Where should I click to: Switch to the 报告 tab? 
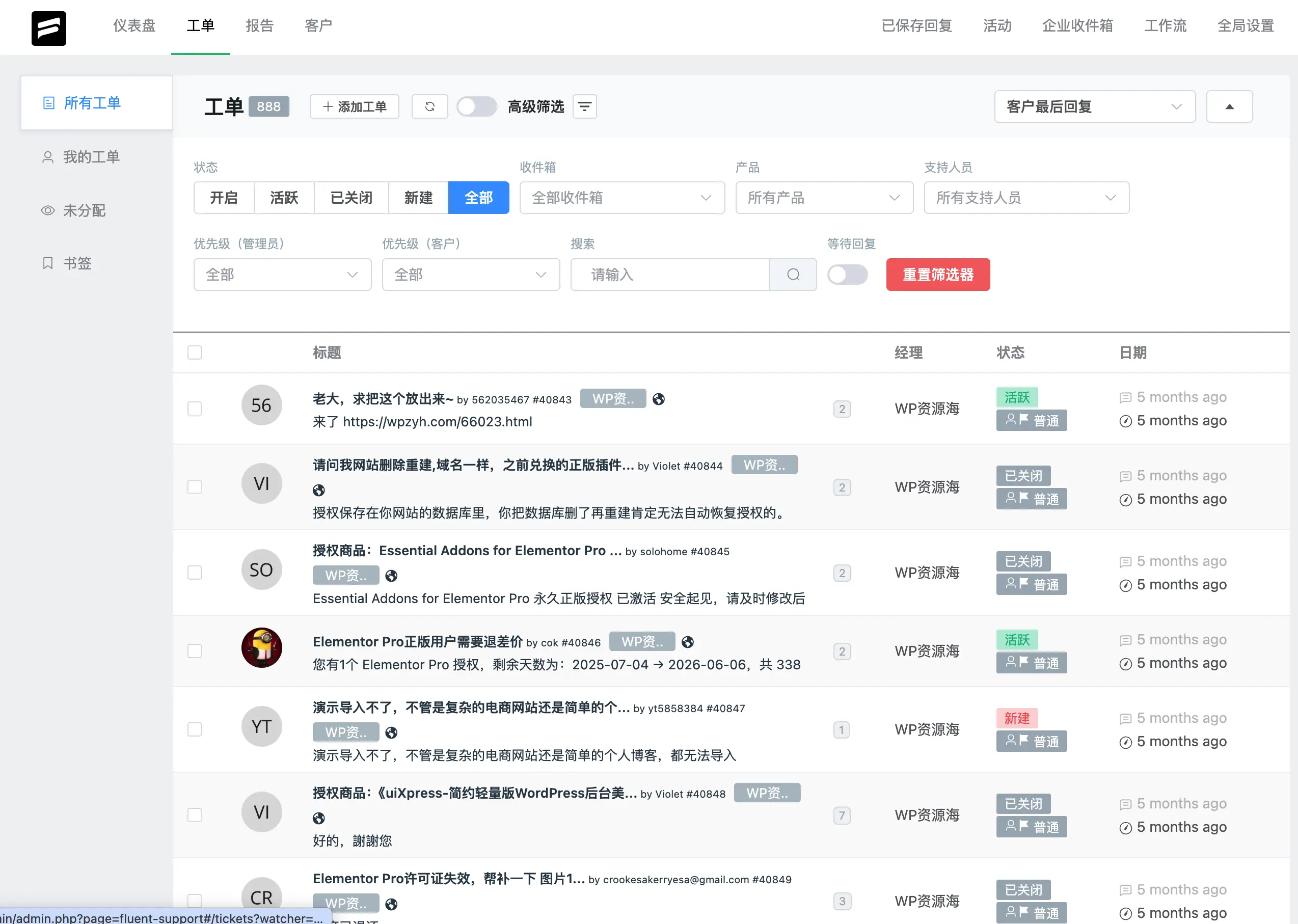259,25
